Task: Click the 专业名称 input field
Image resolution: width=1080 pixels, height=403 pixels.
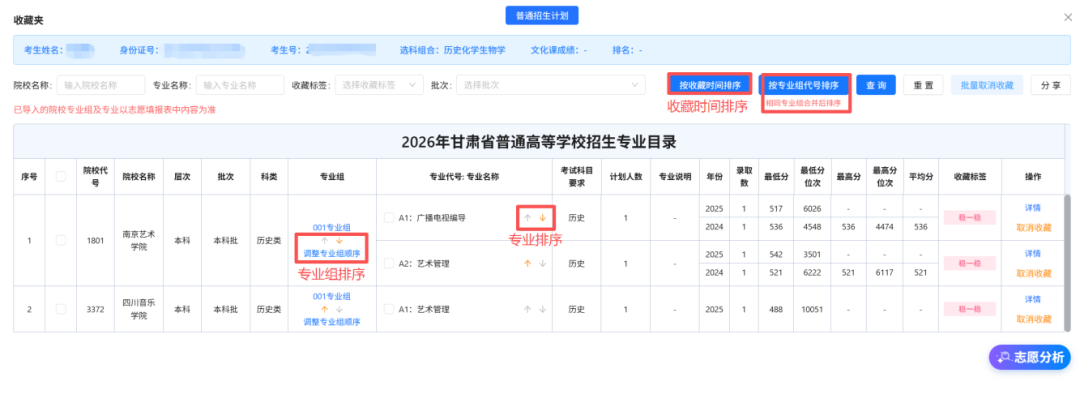Action: [x=240, y=85]
